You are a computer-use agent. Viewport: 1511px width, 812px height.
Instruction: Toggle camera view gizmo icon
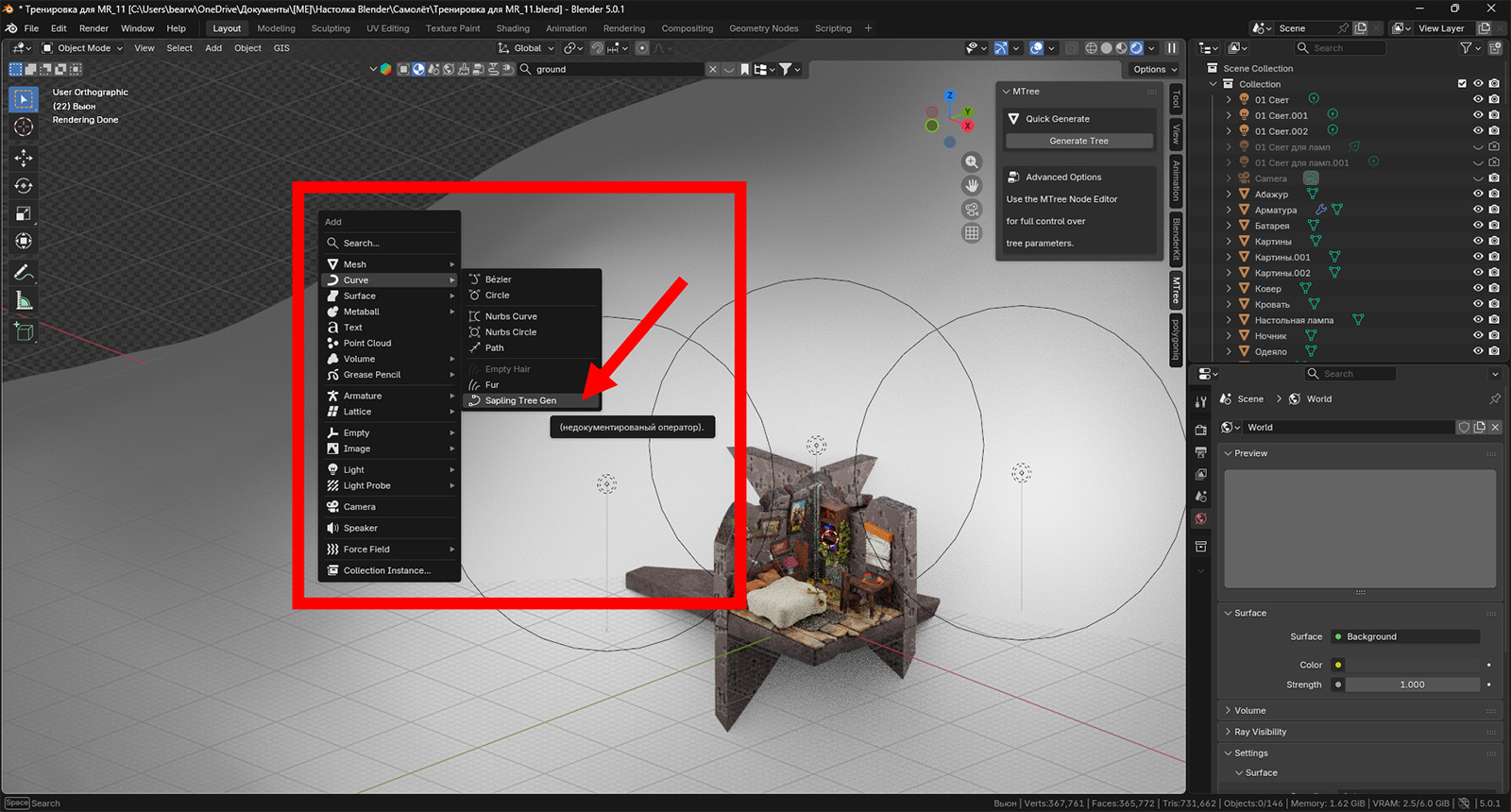[972, 210]
